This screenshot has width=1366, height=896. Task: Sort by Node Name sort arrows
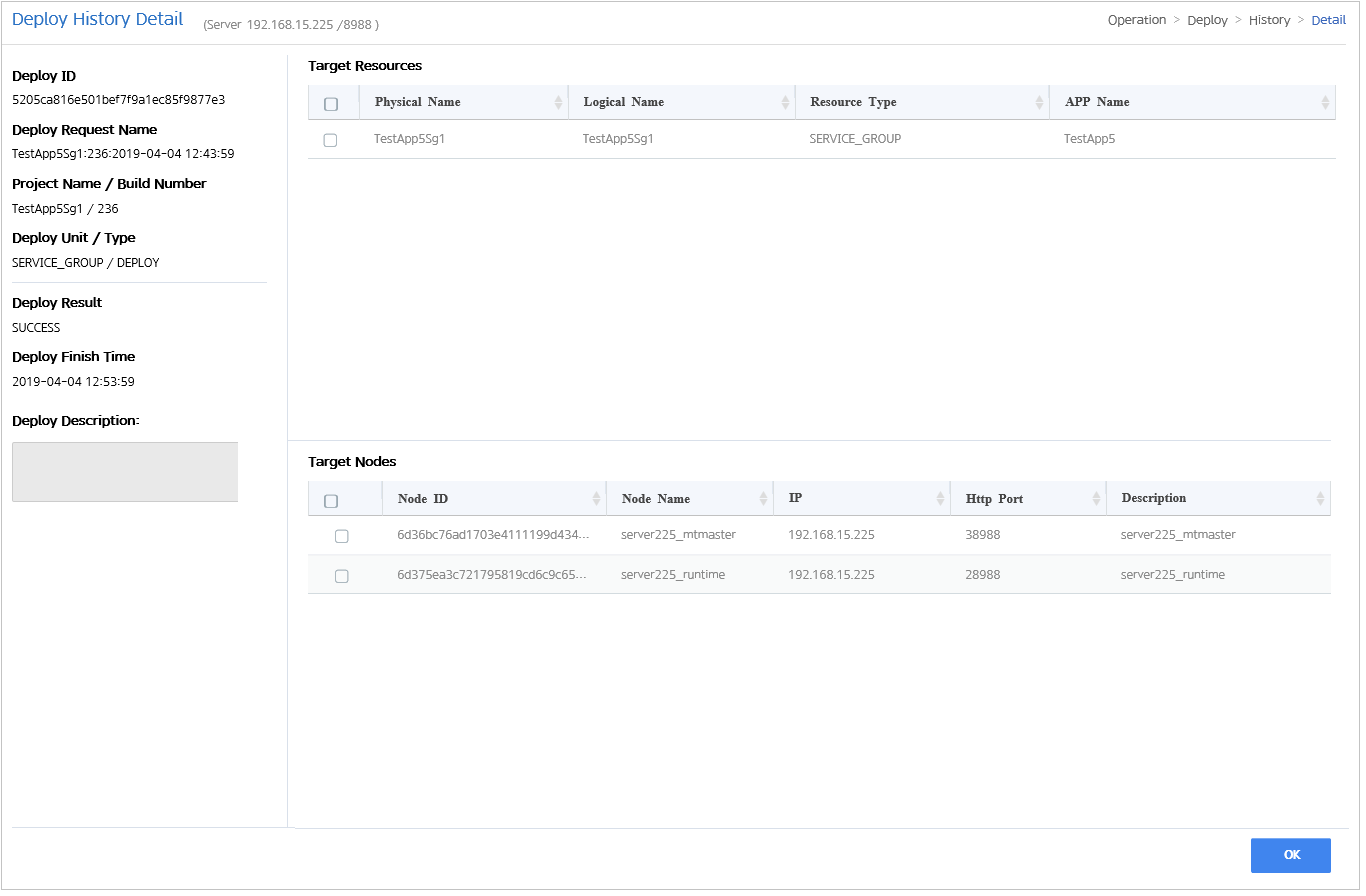click(x=763, y=498)
